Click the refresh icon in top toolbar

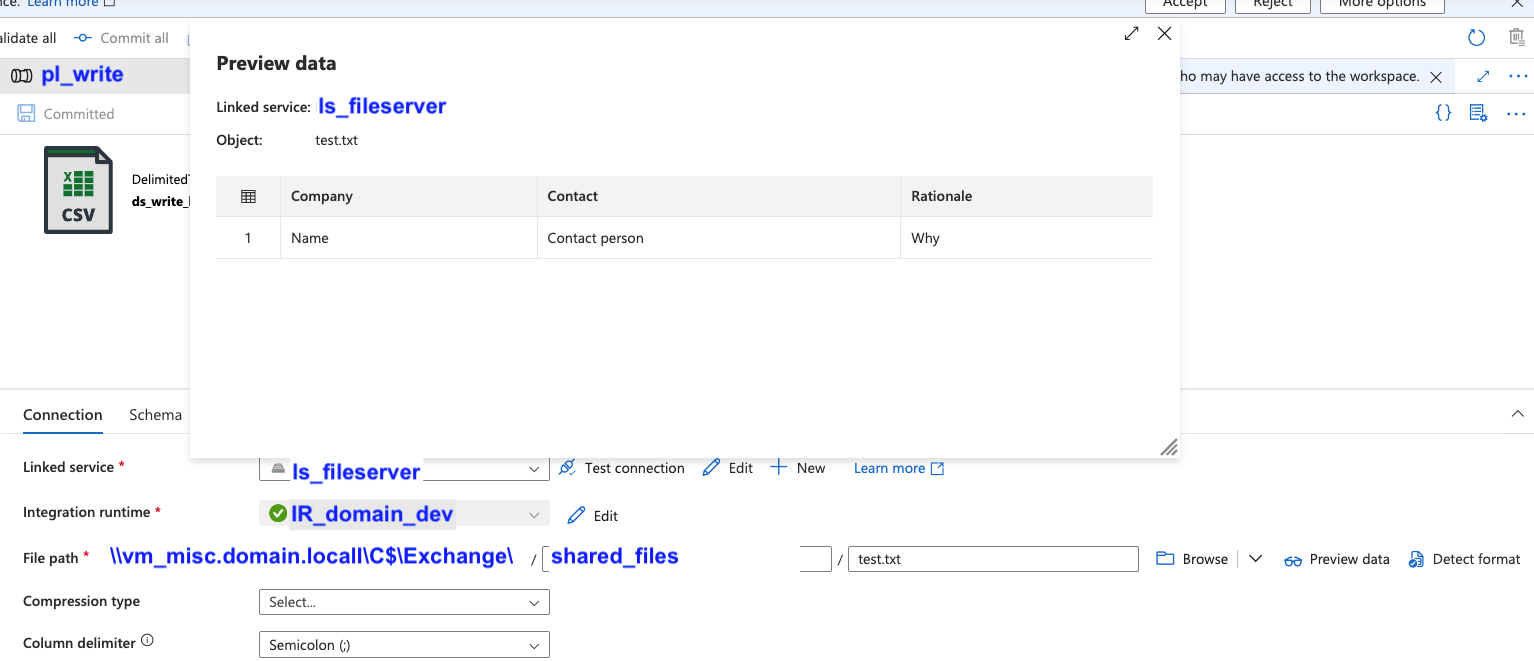(x=1476, y=38)
